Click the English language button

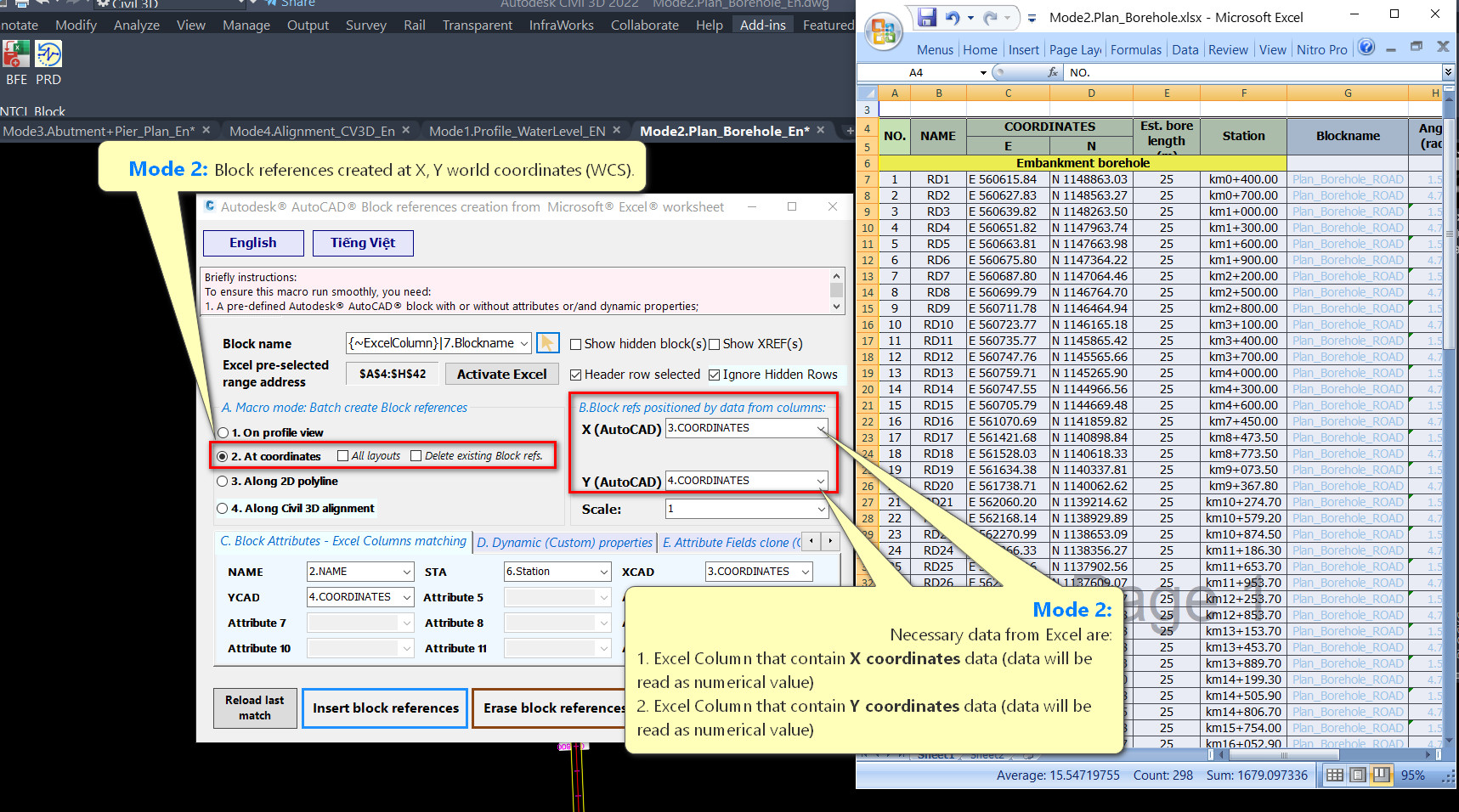(x=253, y=243)
